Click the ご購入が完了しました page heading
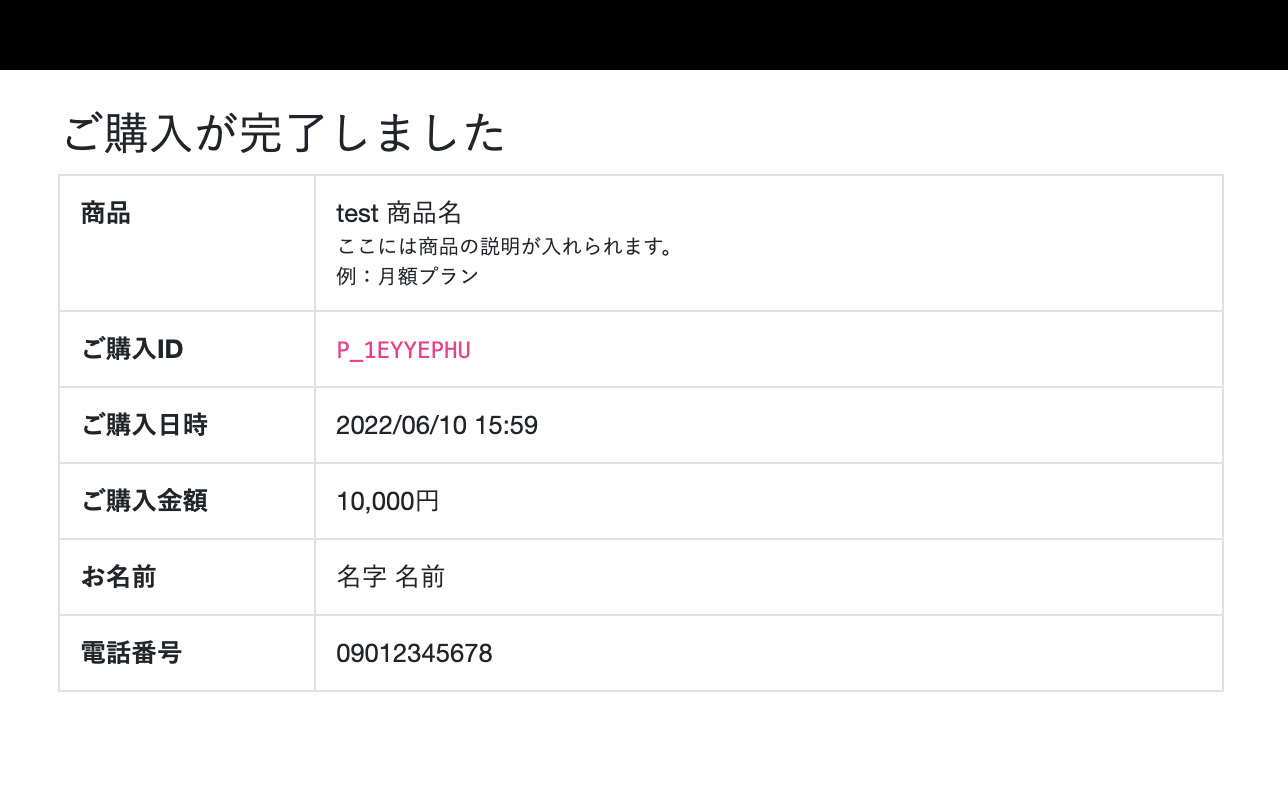The width and height of the screenshot is (1288, 794). click(x=284, y=134)
